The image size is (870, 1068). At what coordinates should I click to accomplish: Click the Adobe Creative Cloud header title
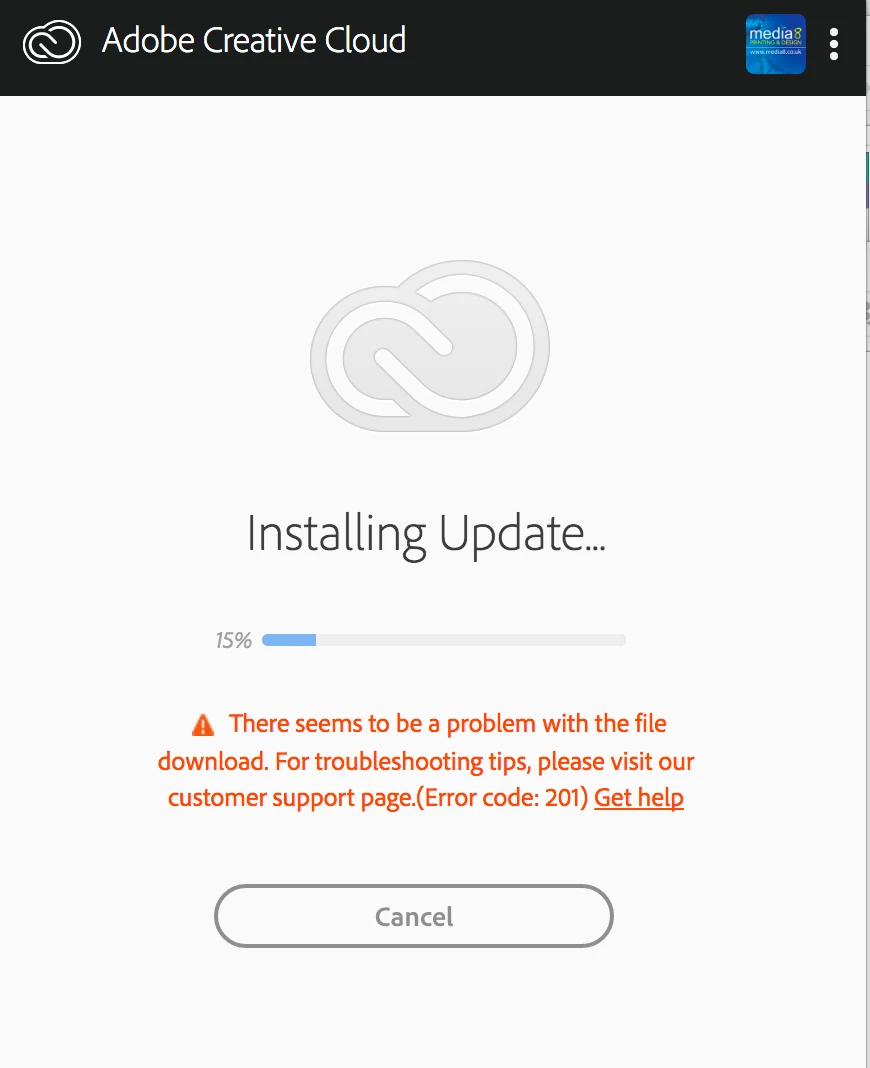pyautogui.click(x=253, y=40)
